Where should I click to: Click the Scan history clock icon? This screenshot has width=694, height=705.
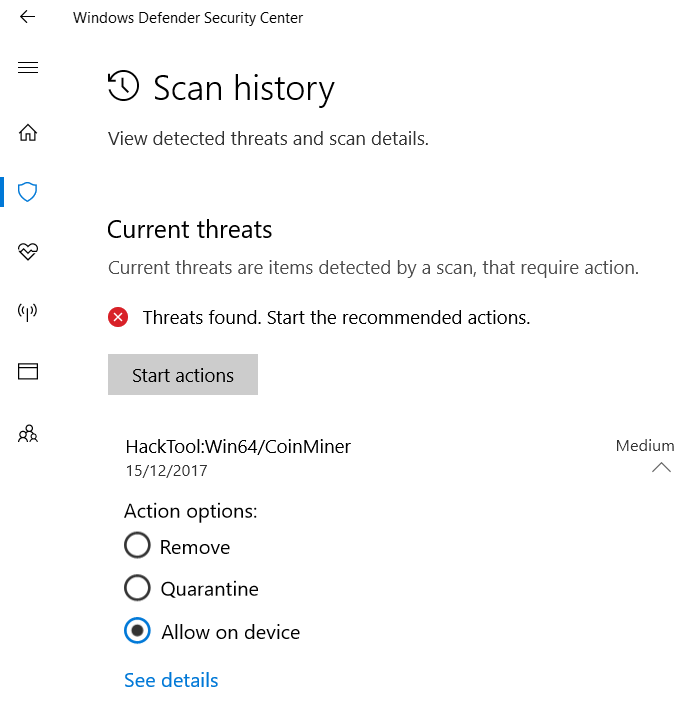click(124, 86)
